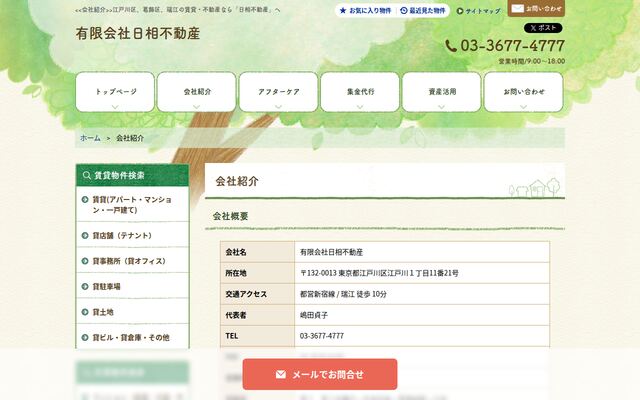Open the 集金代行 navigation tab
Screen dimensions: 640x400
pyautogui.click(x=360, y=92)
